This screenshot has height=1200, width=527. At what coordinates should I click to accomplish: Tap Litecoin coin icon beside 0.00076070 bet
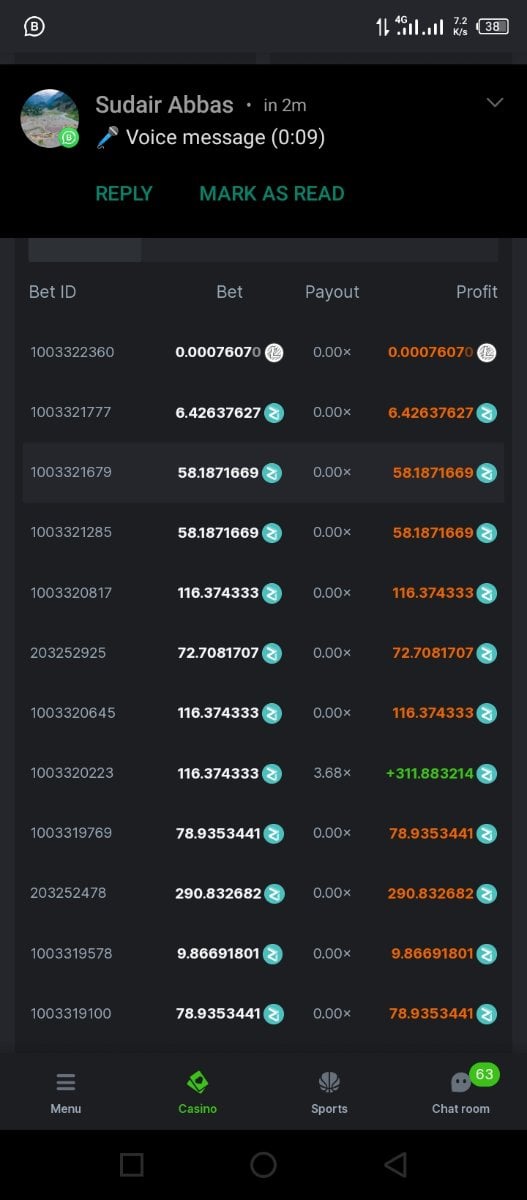[x=273, y=352]
